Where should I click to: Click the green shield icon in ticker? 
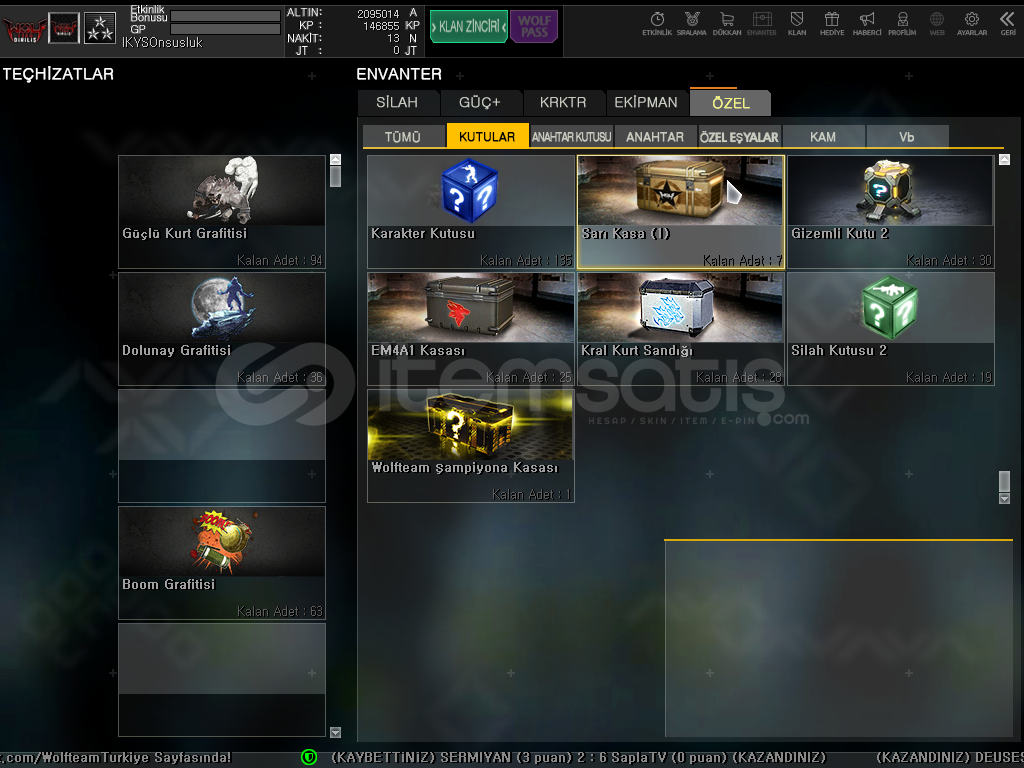pos(309,758)
